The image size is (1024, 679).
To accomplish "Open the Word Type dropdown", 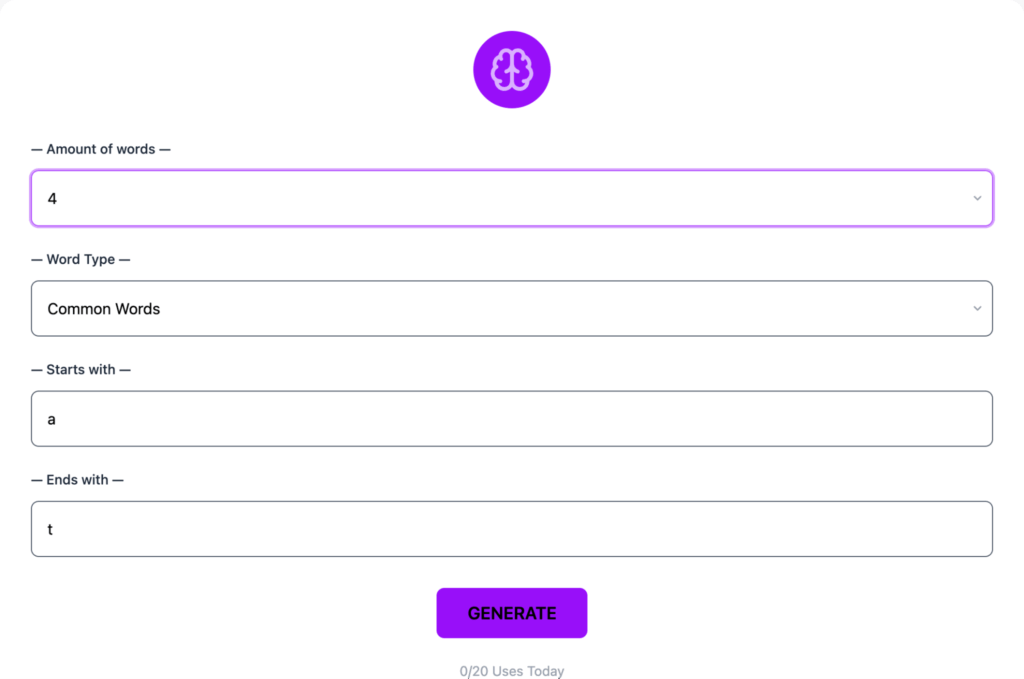I will click(x=511, y=309).
